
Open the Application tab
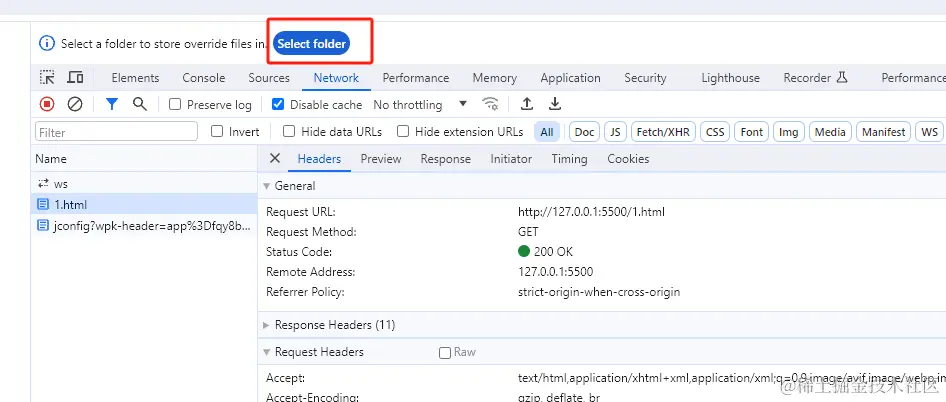[570, 78]
